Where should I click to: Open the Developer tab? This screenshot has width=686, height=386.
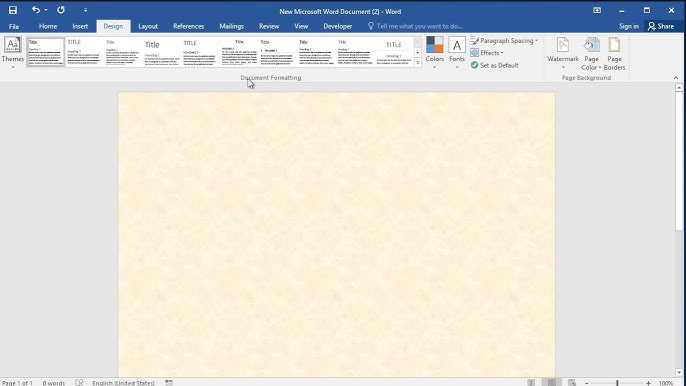pyautogui.click(x=338, y=26)
